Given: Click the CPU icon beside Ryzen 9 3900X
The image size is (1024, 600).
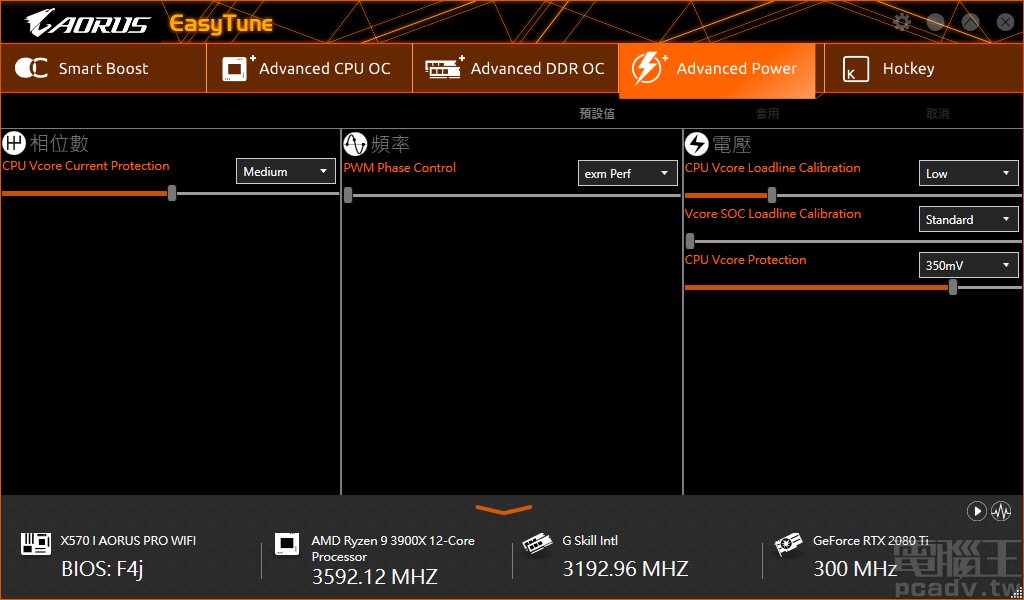Looking at the screenshot, I should [x=287, y=545].
